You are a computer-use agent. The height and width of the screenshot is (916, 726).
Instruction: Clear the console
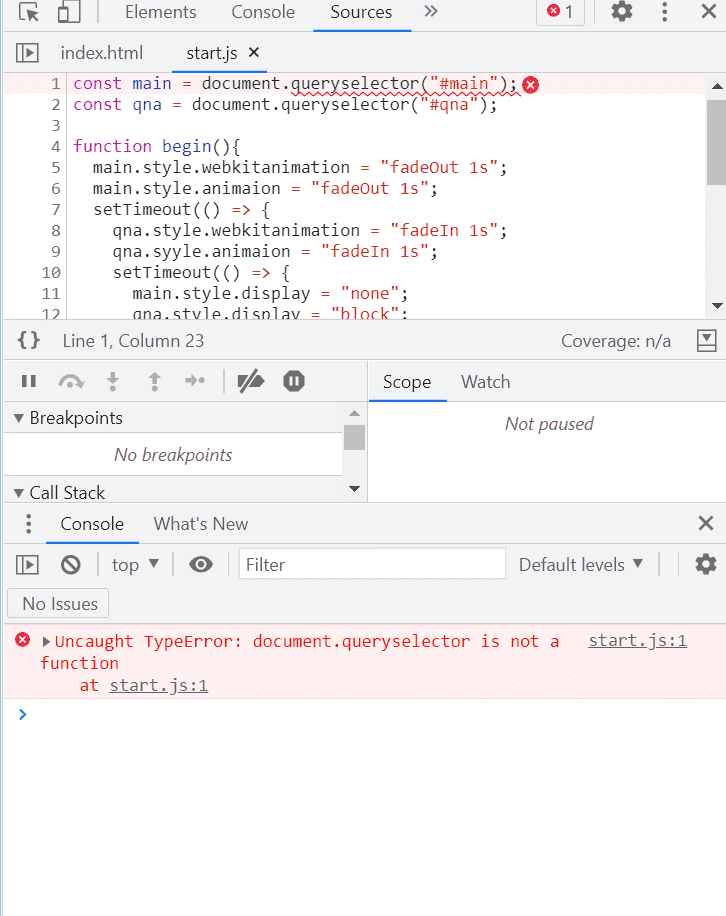(x=71, y=565)
